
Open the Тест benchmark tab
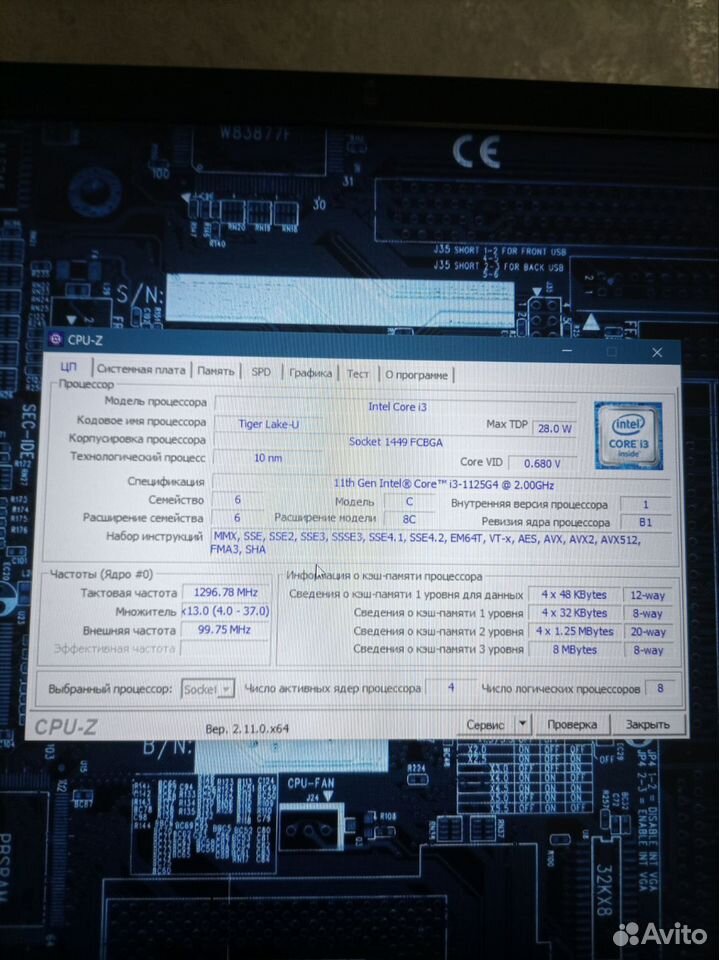(358, 374)
